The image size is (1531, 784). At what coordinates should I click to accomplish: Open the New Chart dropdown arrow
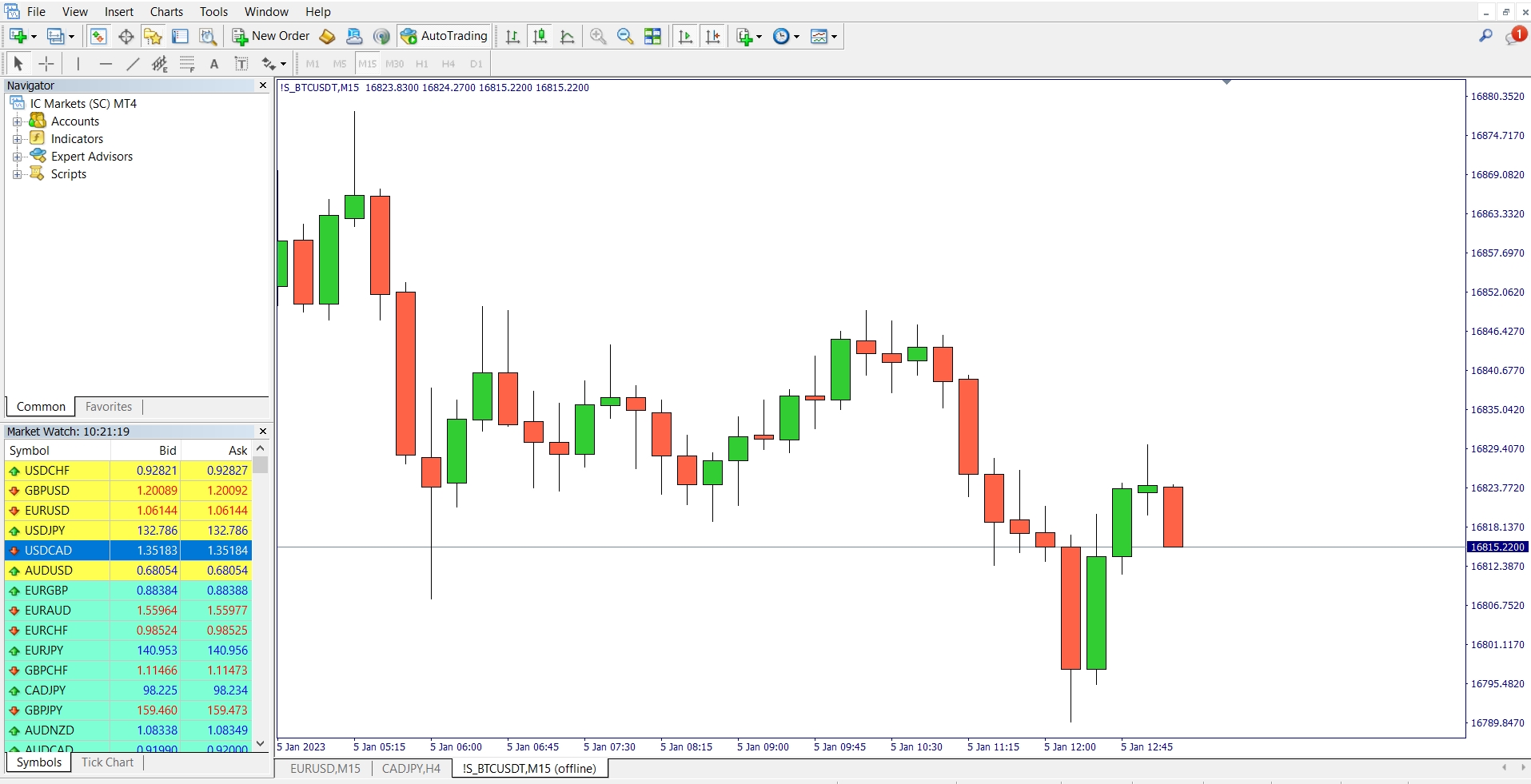pyautogui.click(x=34, y=36)
